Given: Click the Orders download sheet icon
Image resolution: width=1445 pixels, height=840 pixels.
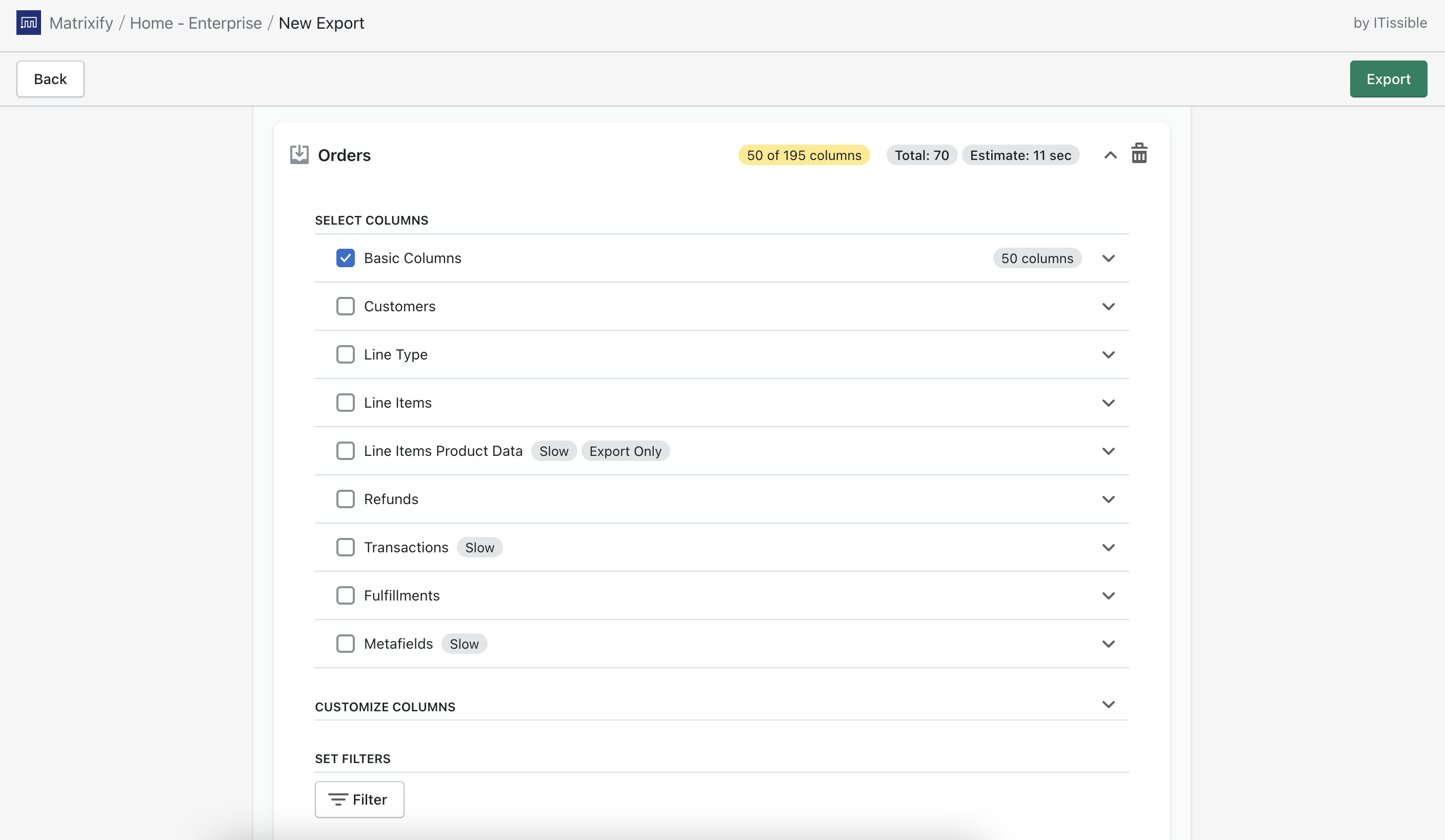Looking at the screenshot, I should point(299,154).
